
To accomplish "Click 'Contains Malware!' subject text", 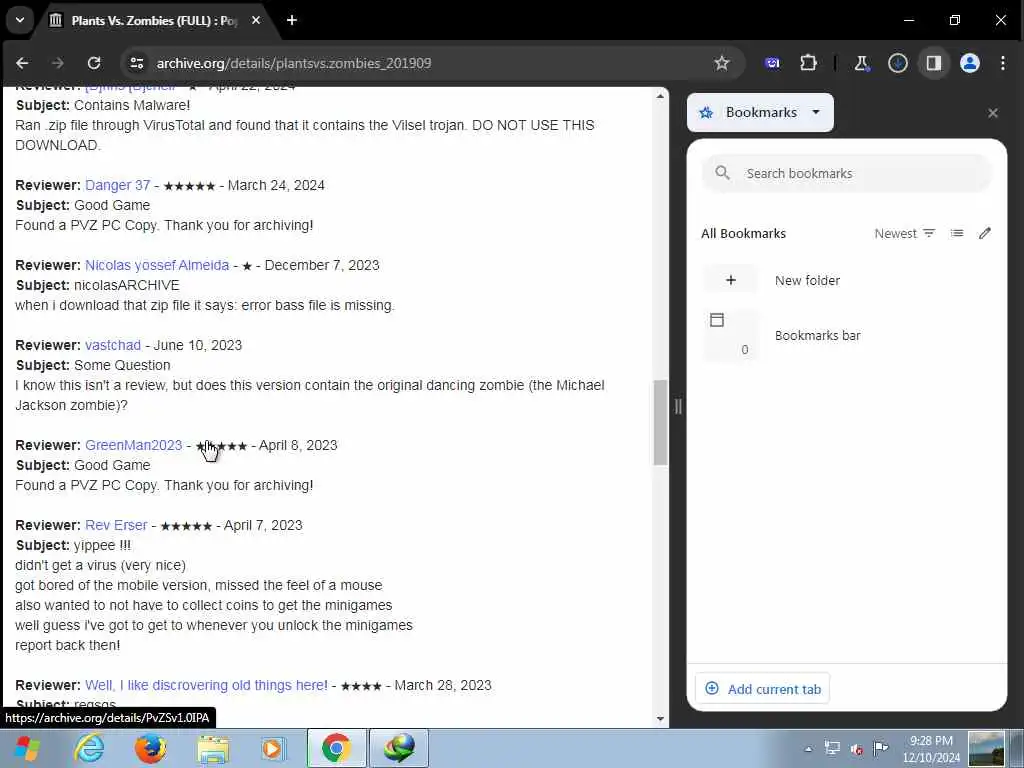I will click(x=132, y=105).
